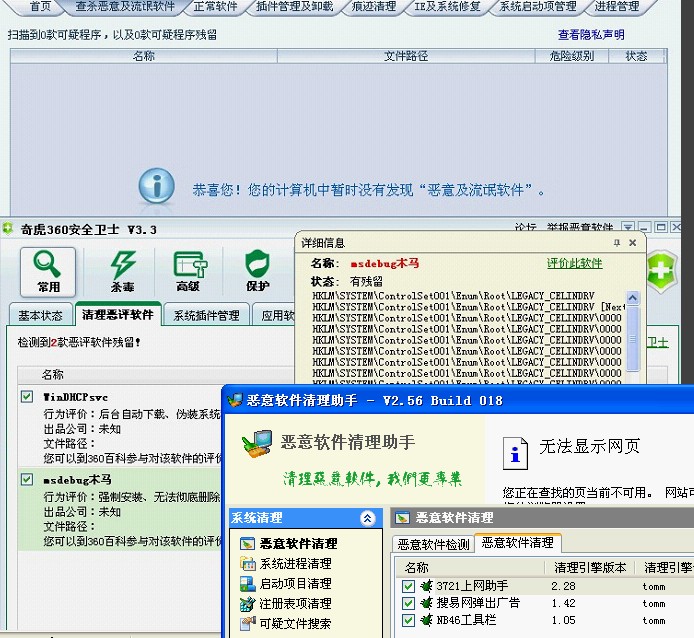Uncheck the WinDHCPsvc checkbox
Screen dimensions: 694x638
pyautogui.click(x=27, y=396)
